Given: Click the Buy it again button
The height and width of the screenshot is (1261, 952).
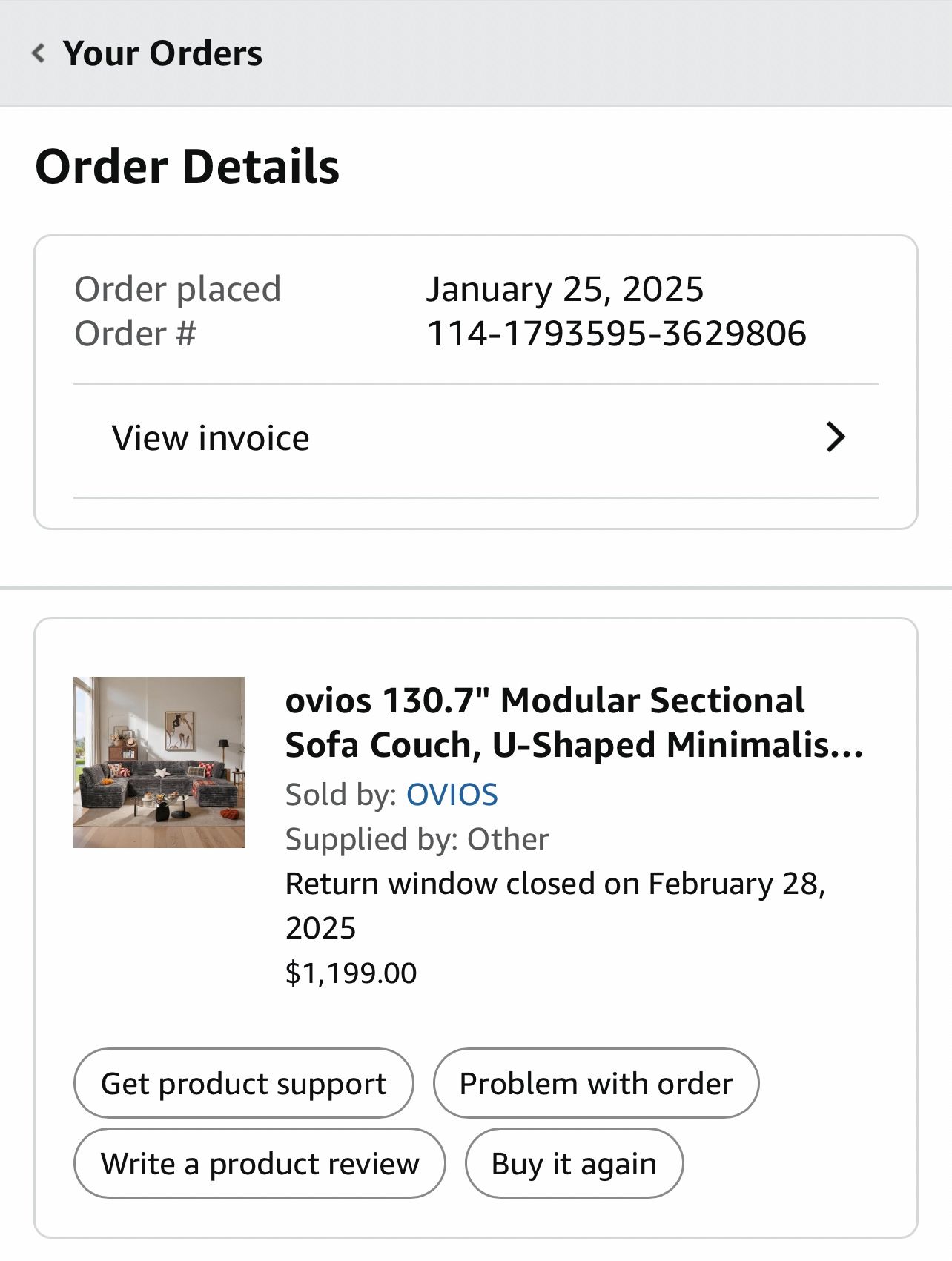Looking at the screenshot, I should [572, 1163].
